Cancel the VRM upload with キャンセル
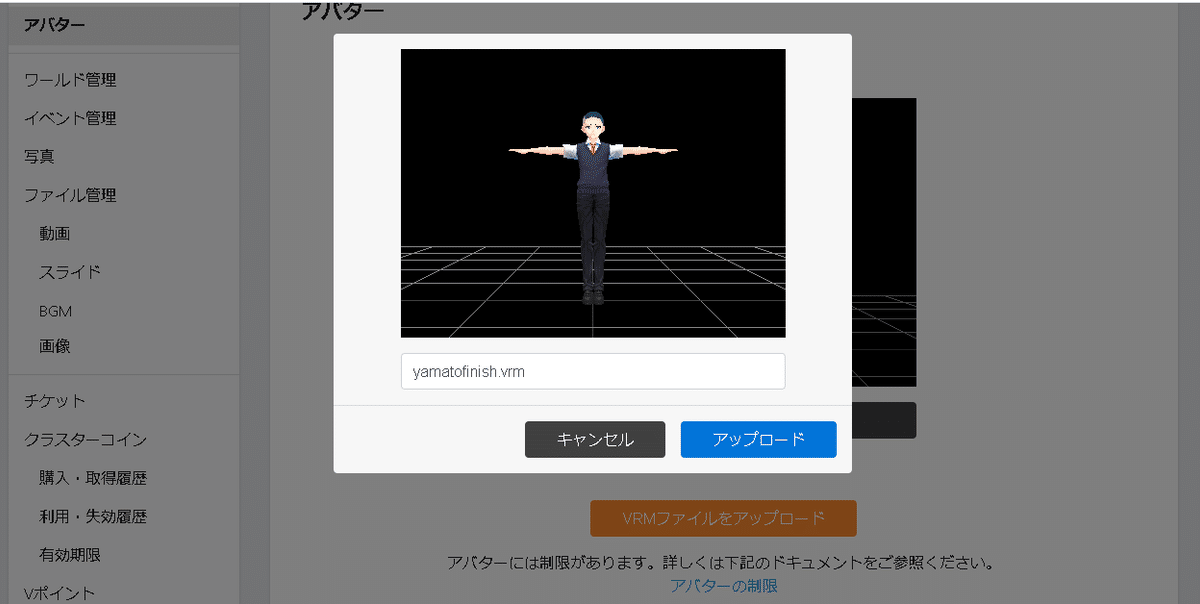The width and height of the screenshot is (1200, 604). [x=594, y=439]
